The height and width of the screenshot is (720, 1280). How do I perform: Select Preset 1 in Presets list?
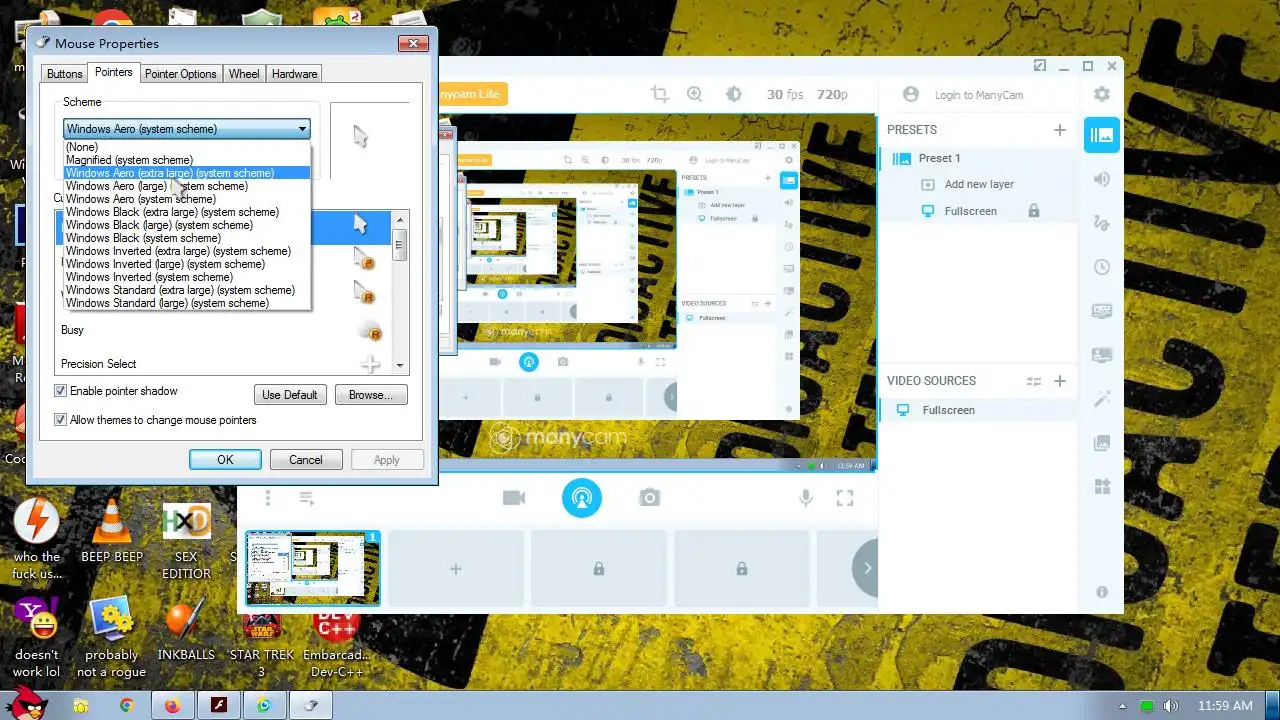(980, 158)
